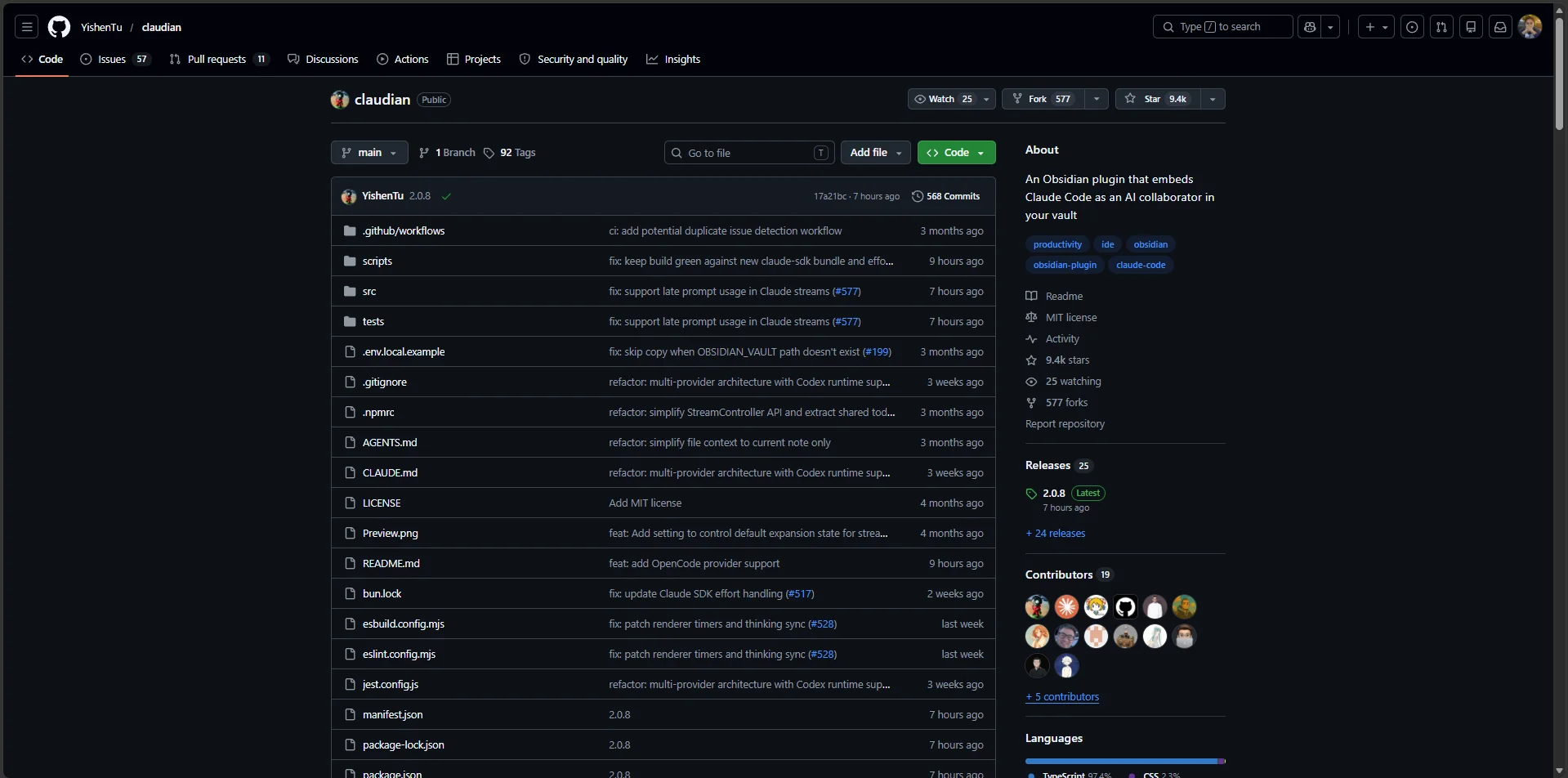Open the user profile avatar menu
Screen dimensions: 1568x778
click(x=1530, y=27)
